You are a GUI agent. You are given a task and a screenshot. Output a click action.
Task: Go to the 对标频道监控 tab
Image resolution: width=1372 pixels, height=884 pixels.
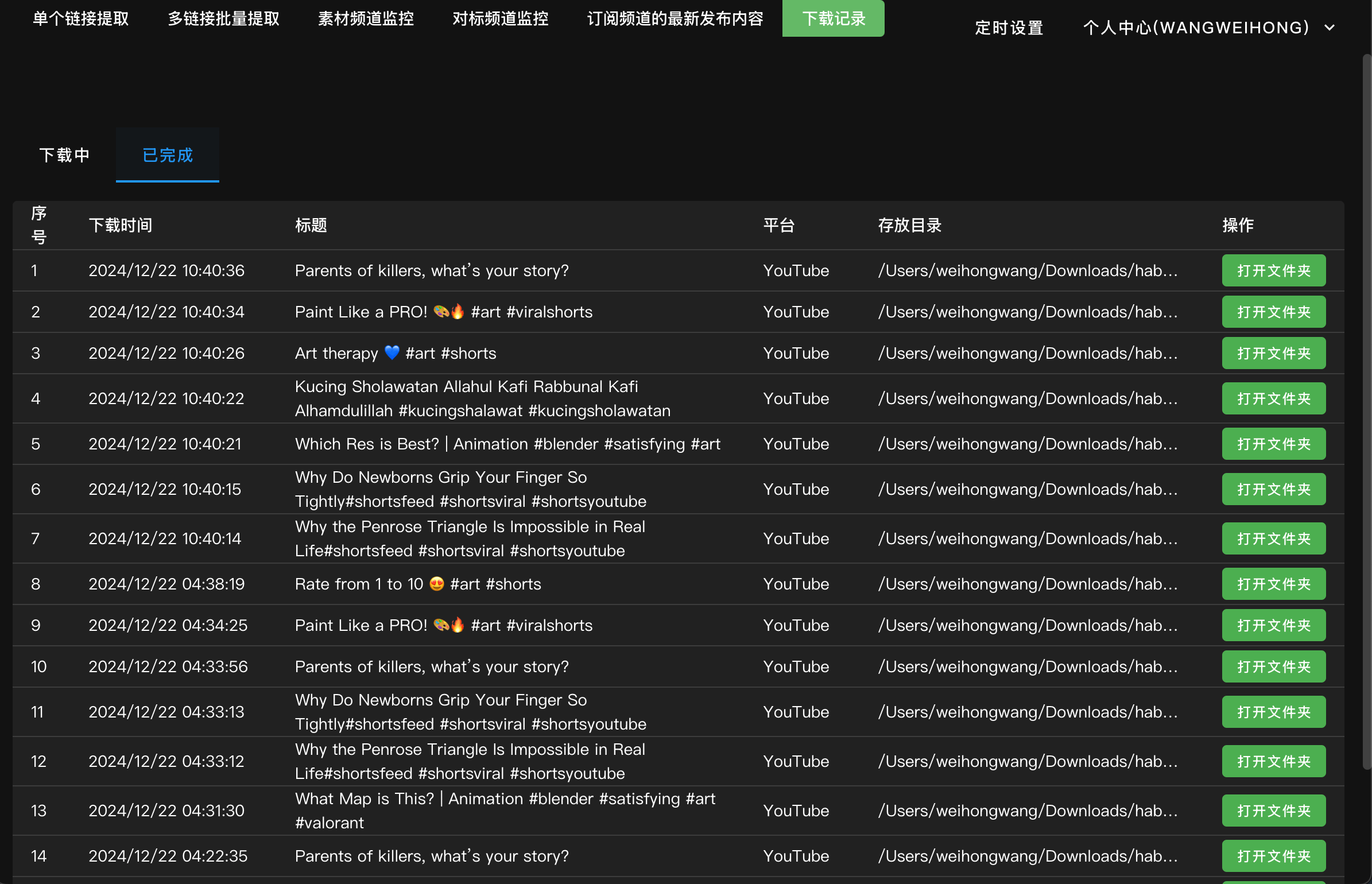[x=500, y=18]
